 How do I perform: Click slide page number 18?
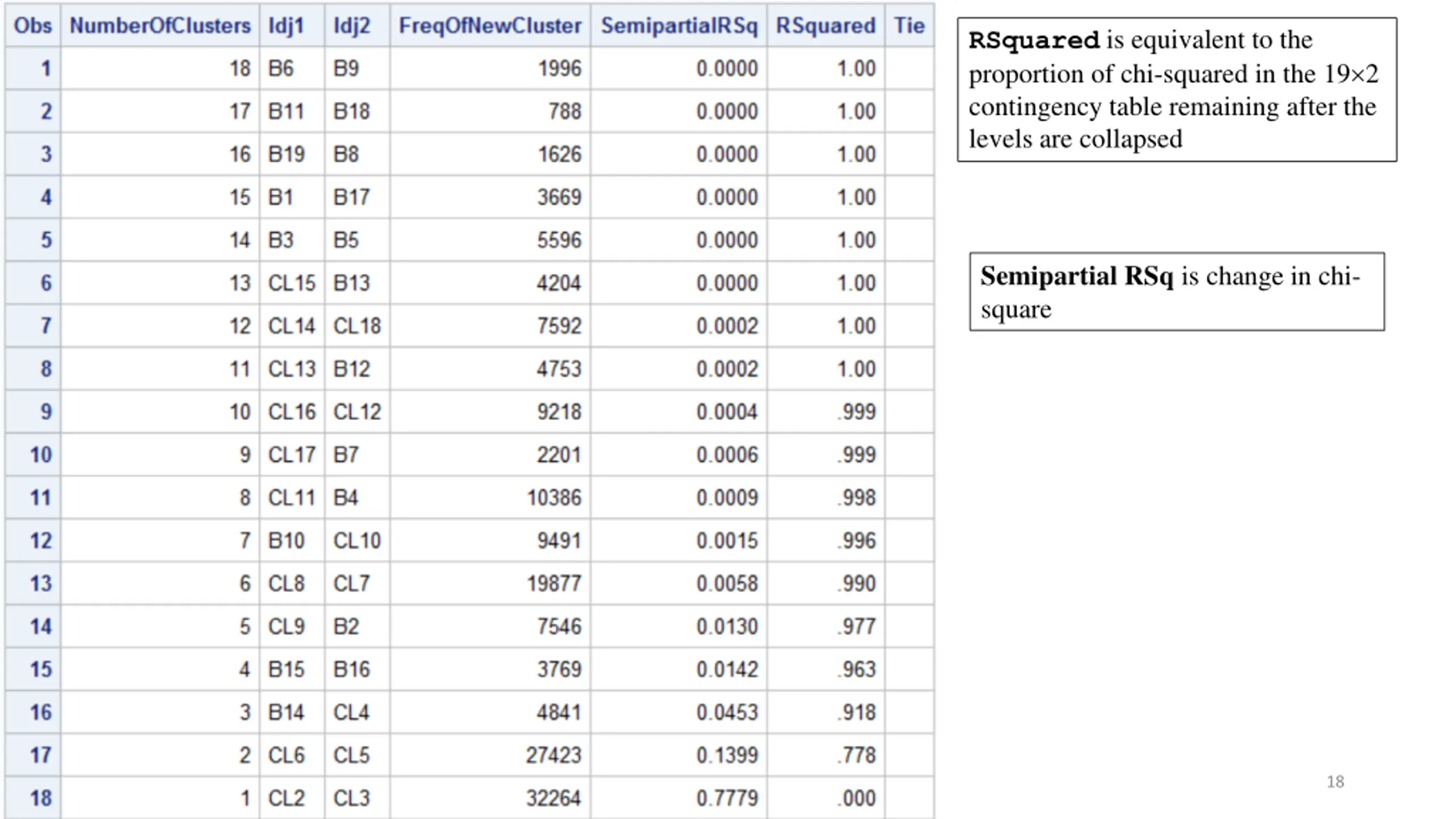coord(1335,782)
